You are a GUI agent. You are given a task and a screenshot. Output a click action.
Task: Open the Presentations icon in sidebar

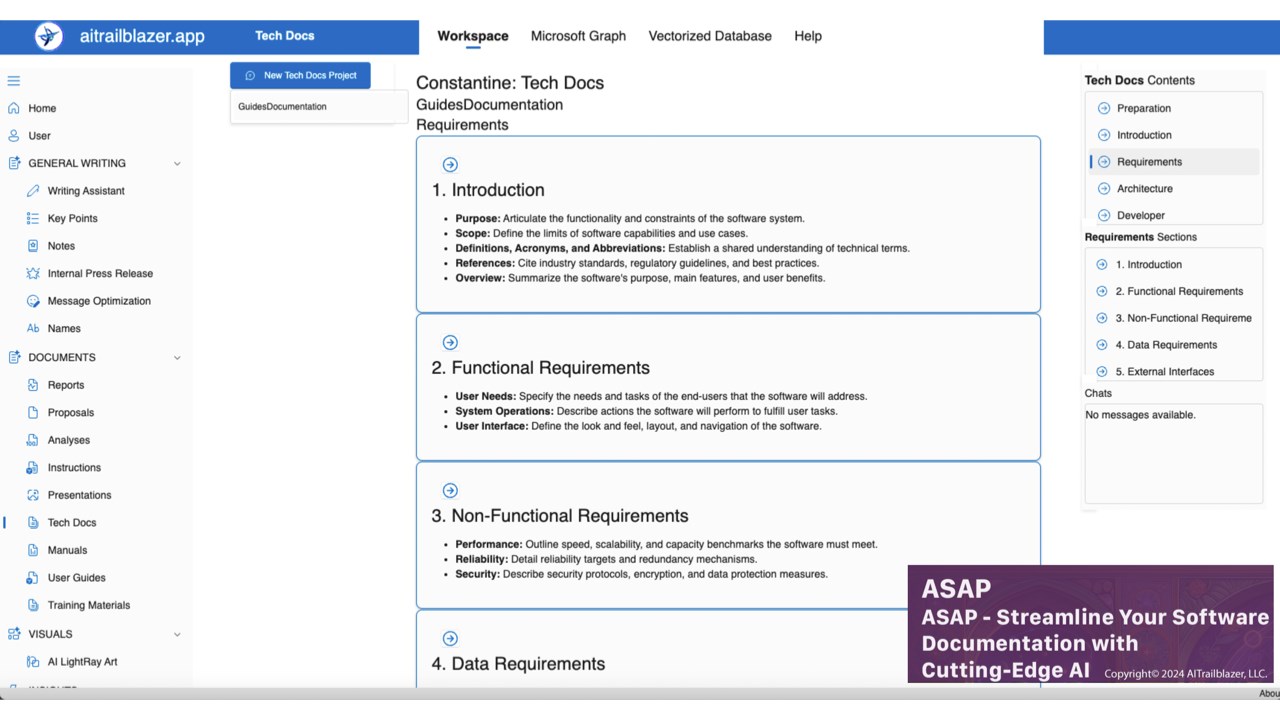tap(33, 495)
